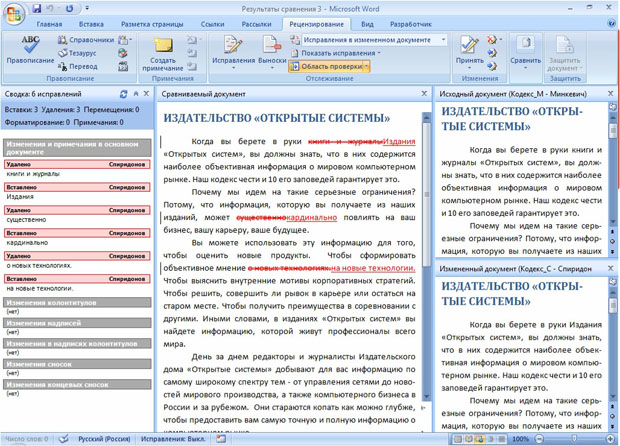The image size is (620, 446).
Task: Open the Office button menu
Action: [x=14, y=14]
